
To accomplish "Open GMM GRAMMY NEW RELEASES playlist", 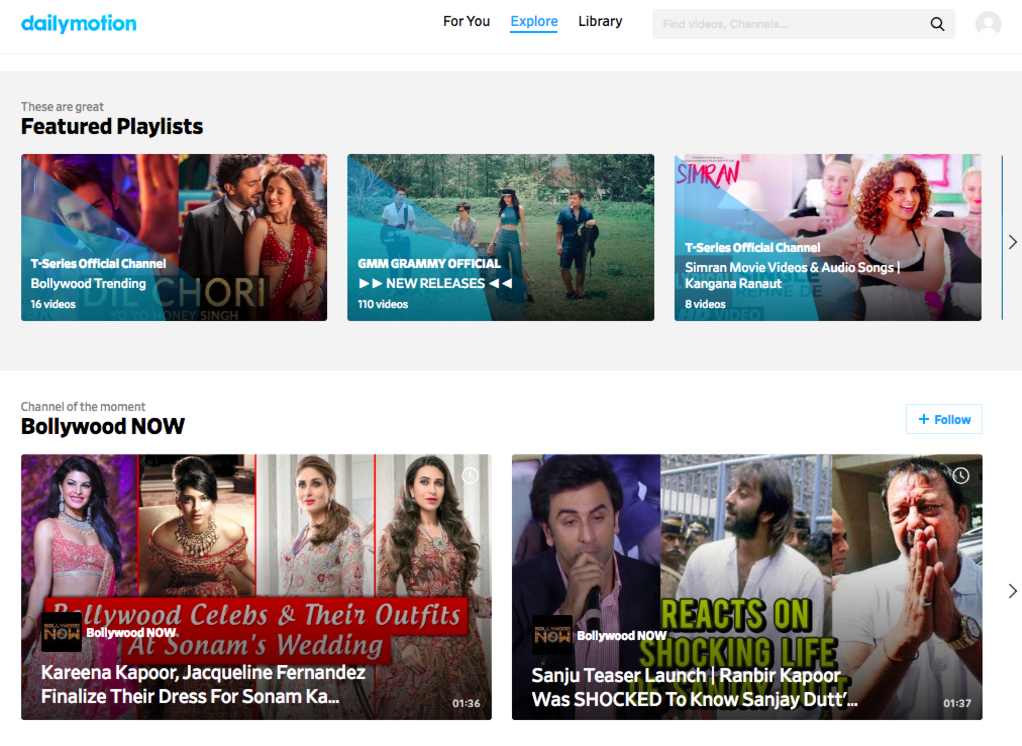I will point(501,237).
